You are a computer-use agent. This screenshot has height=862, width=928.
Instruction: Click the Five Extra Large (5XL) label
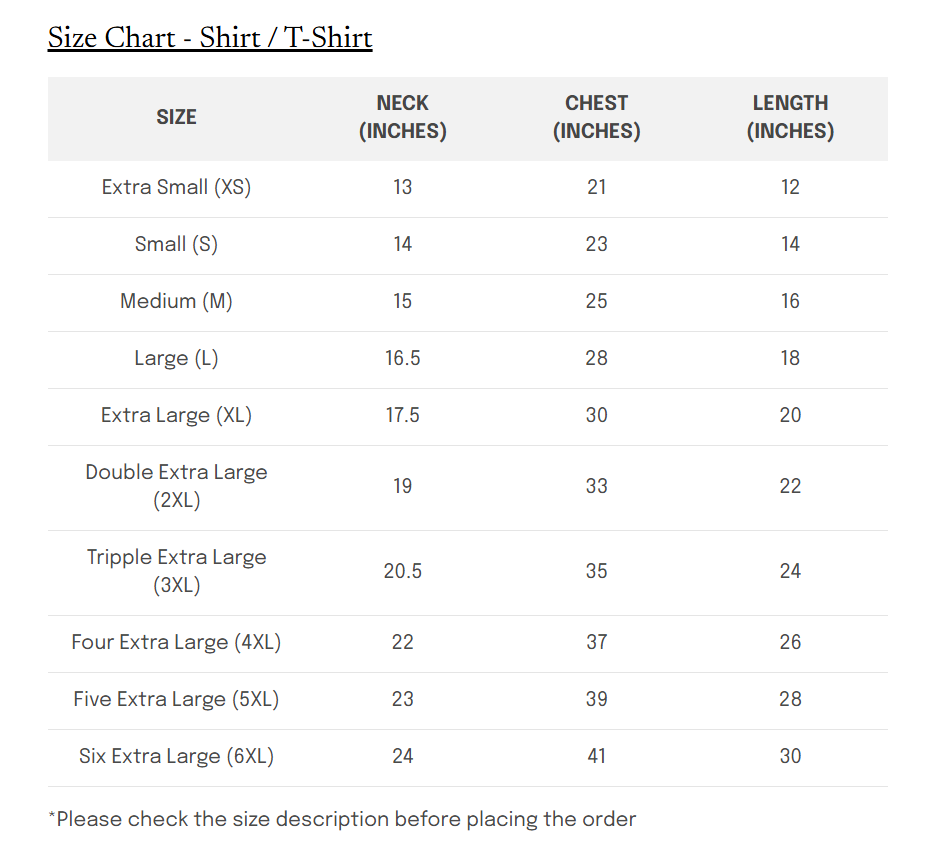[176, 699]
